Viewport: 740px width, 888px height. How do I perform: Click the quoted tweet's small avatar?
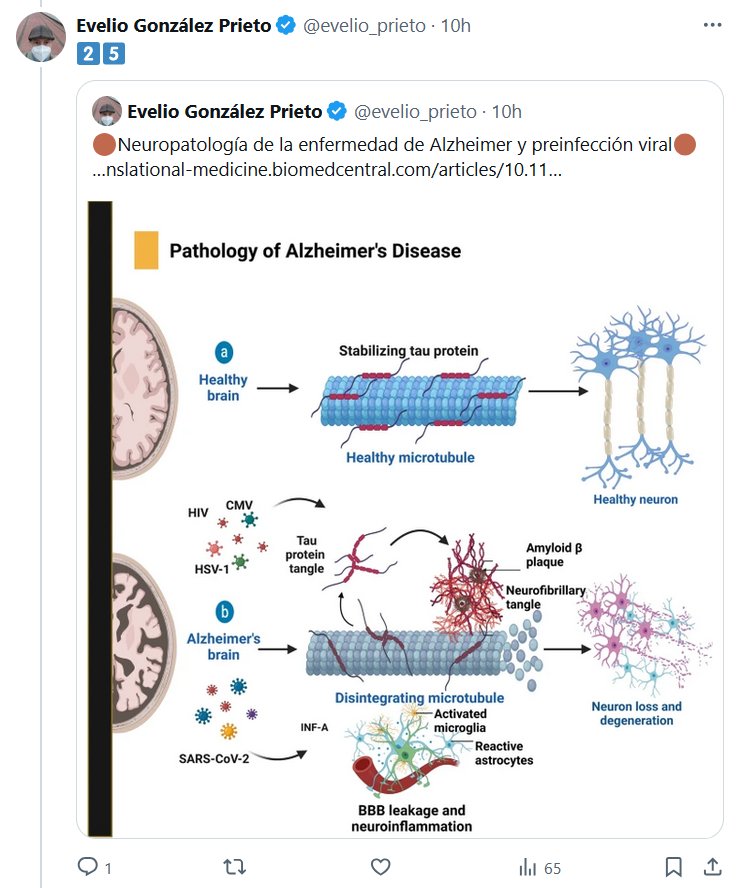[107, 111]
